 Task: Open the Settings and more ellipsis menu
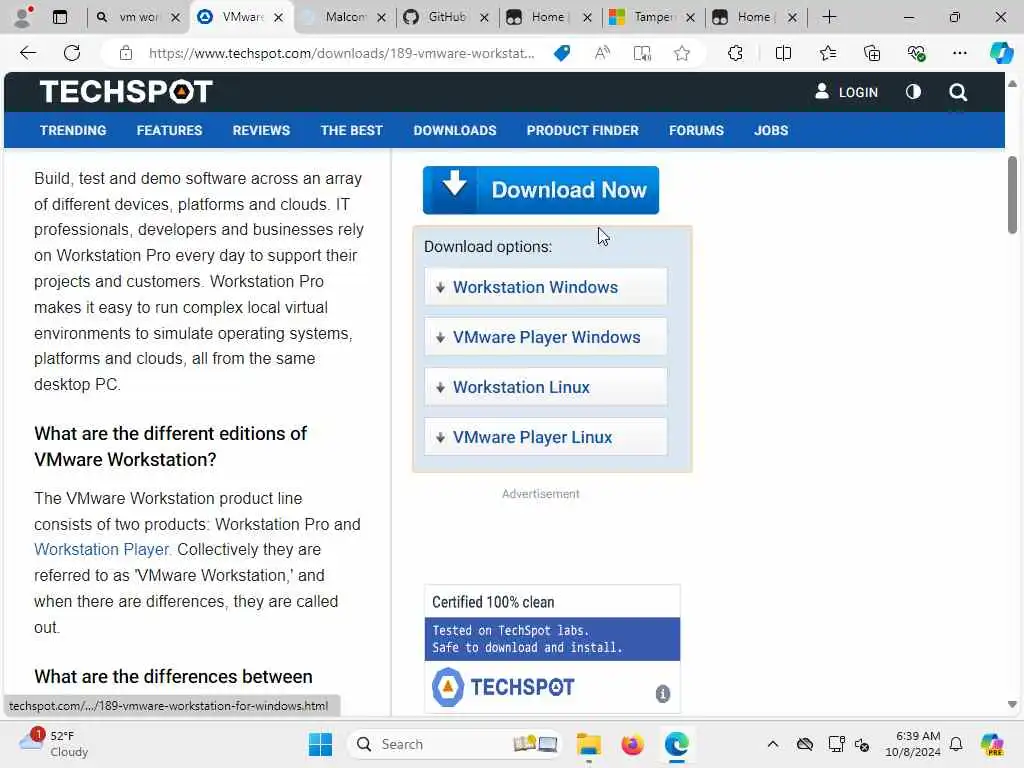[x=959, y=53]
